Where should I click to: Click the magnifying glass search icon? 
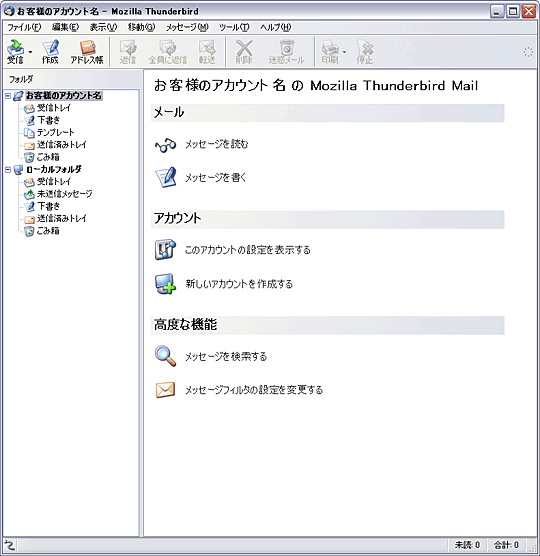(x=165, y=356)
